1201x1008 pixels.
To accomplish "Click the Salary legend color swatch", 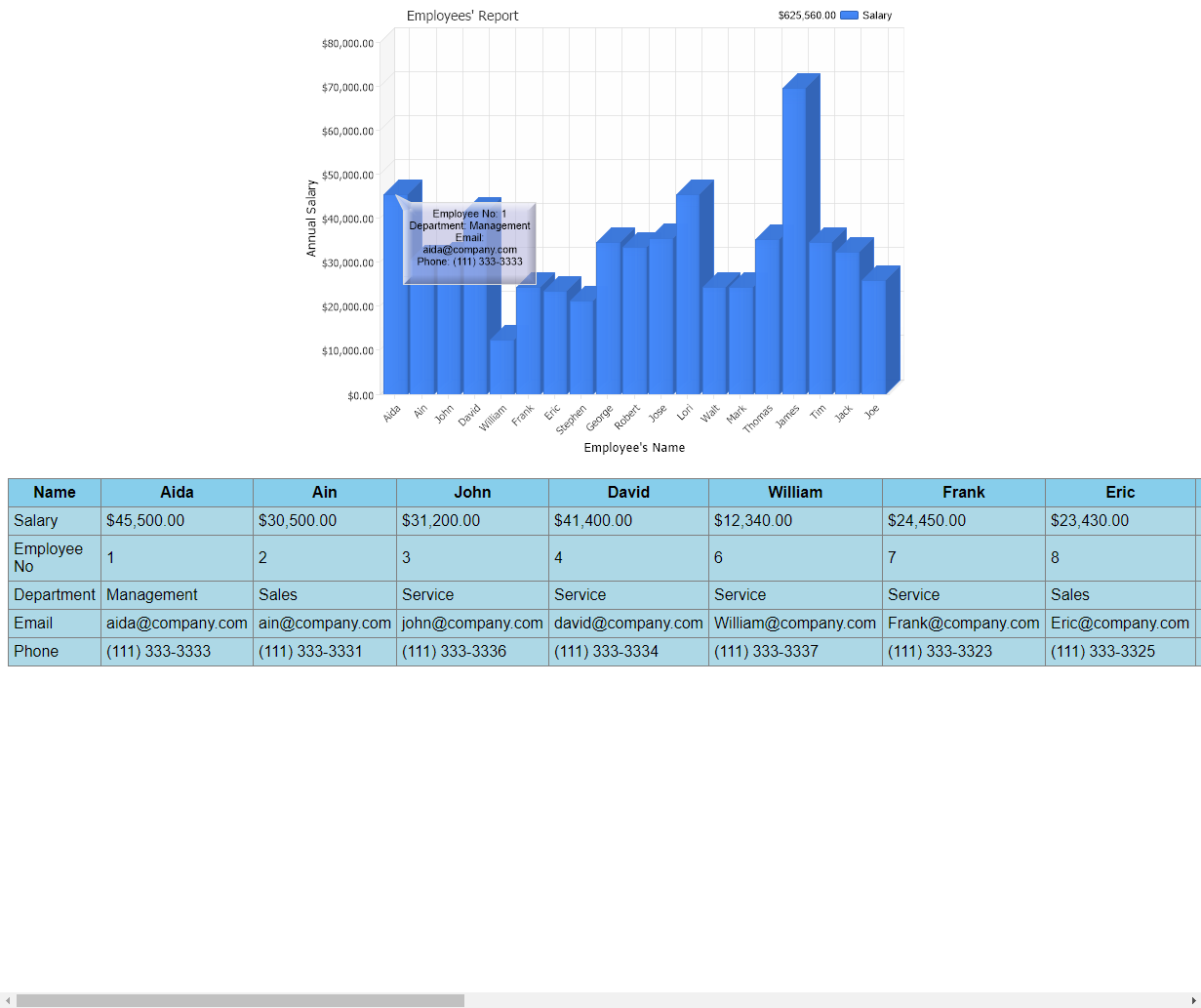I will [849, 16].
